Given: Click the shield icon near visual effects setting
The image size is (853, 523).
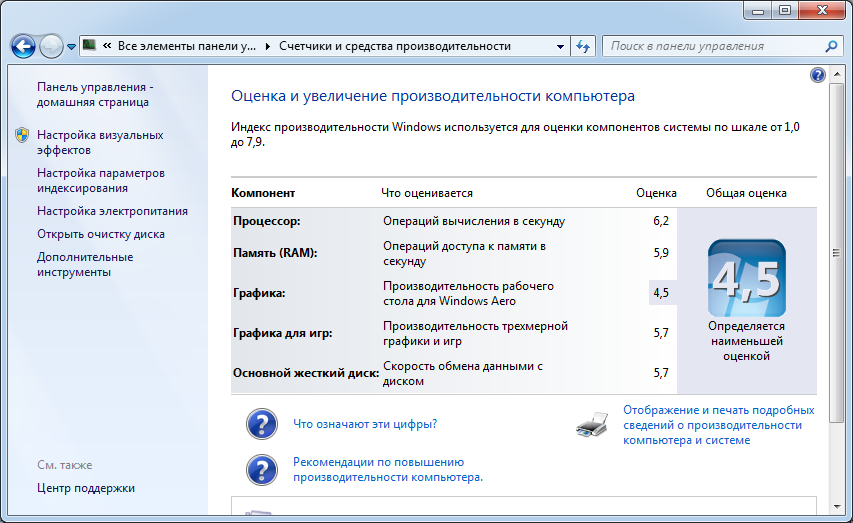Looking at the screenshot, I should click(22, 135).
